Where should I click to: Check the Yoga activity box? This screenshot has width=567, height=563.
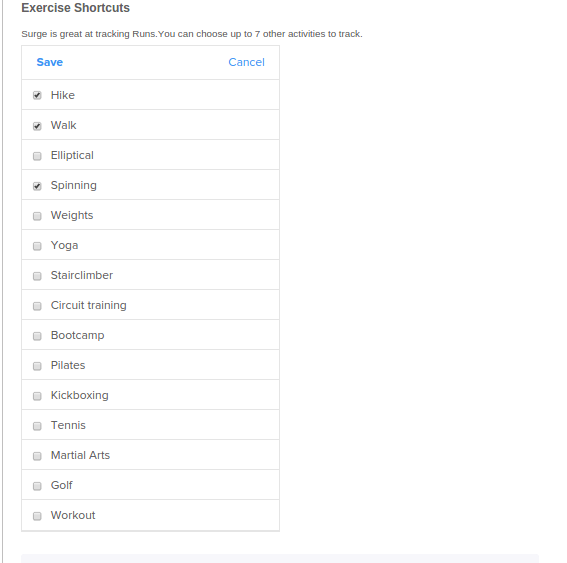click(37, 246)
